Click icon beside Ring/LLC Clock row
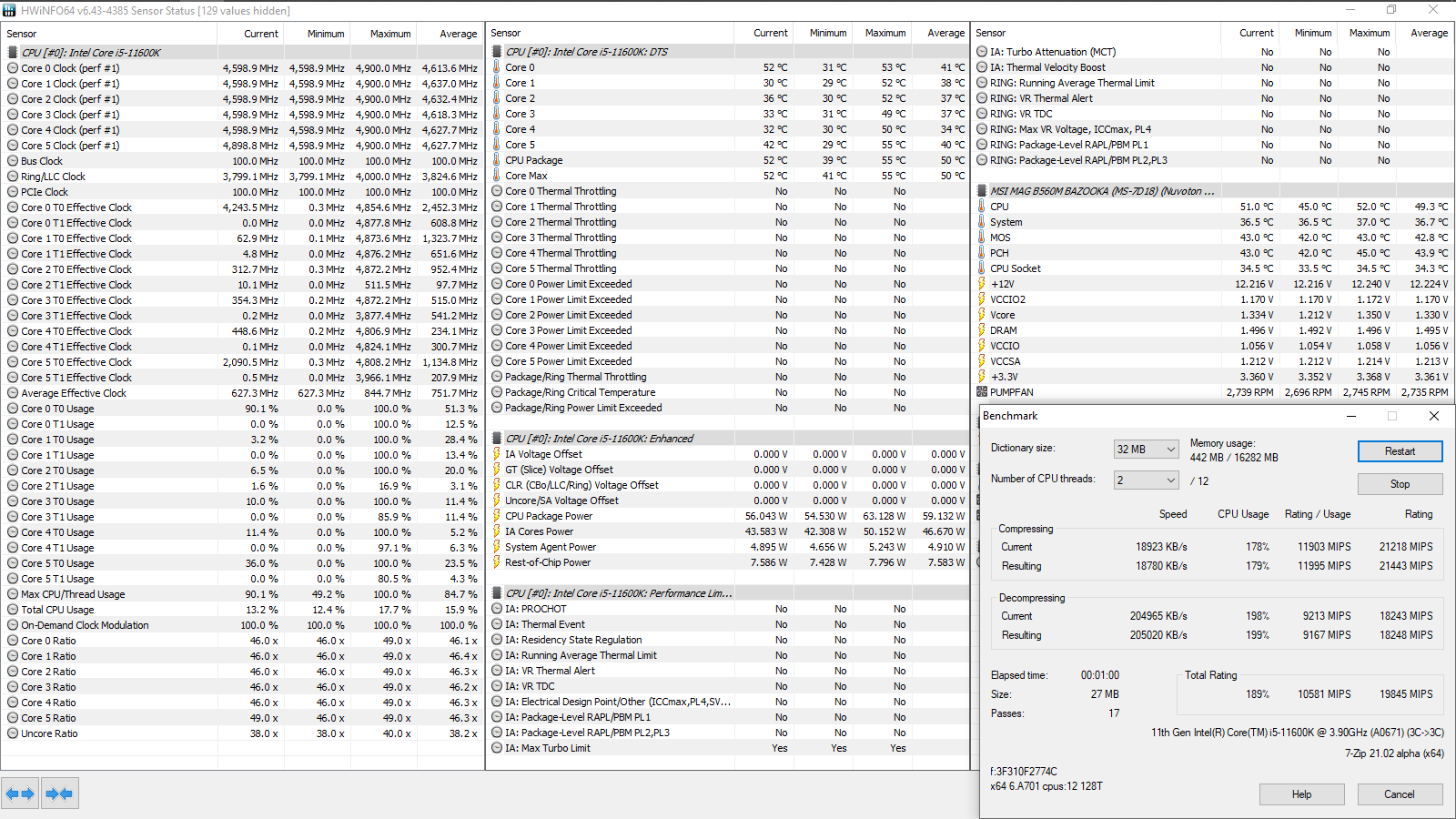This screenshot has width=1456, height=819. 13,177
